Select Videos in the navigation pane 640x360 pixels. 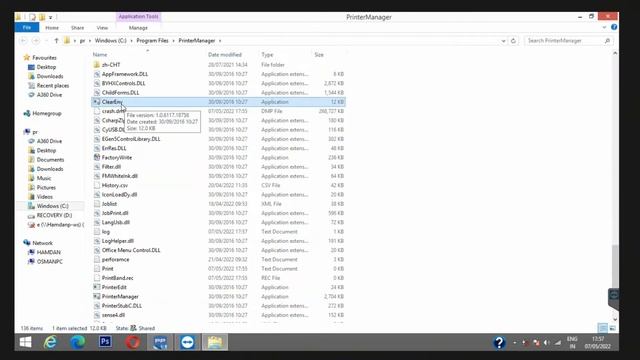(44, 197)
